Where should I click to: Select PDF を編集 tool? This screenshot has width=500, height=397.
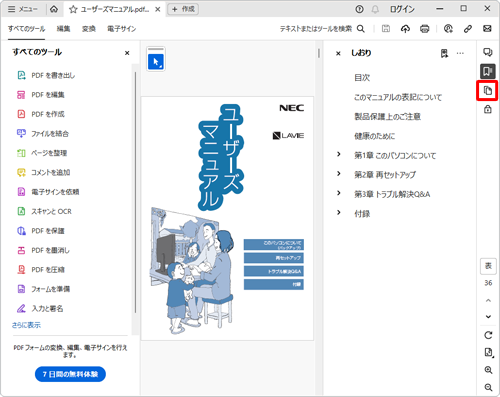(x=41, y=95)
